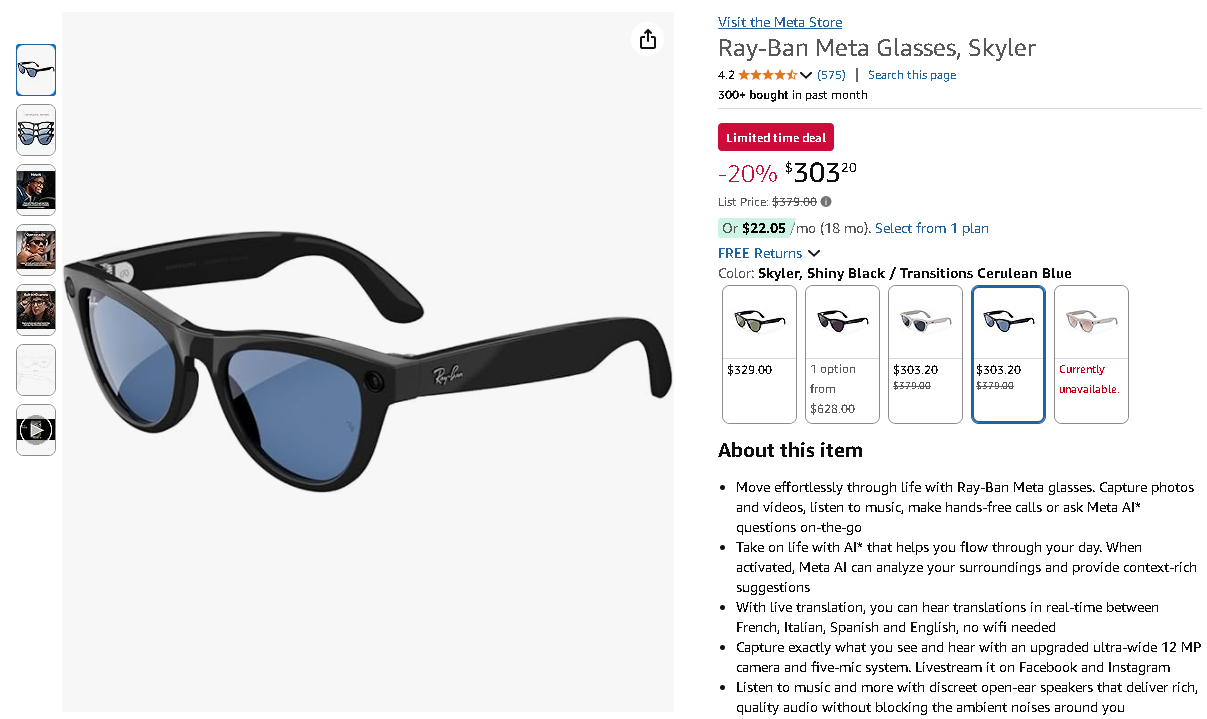
Task: Expand the rating breakdown chevron
Action: 806,75
